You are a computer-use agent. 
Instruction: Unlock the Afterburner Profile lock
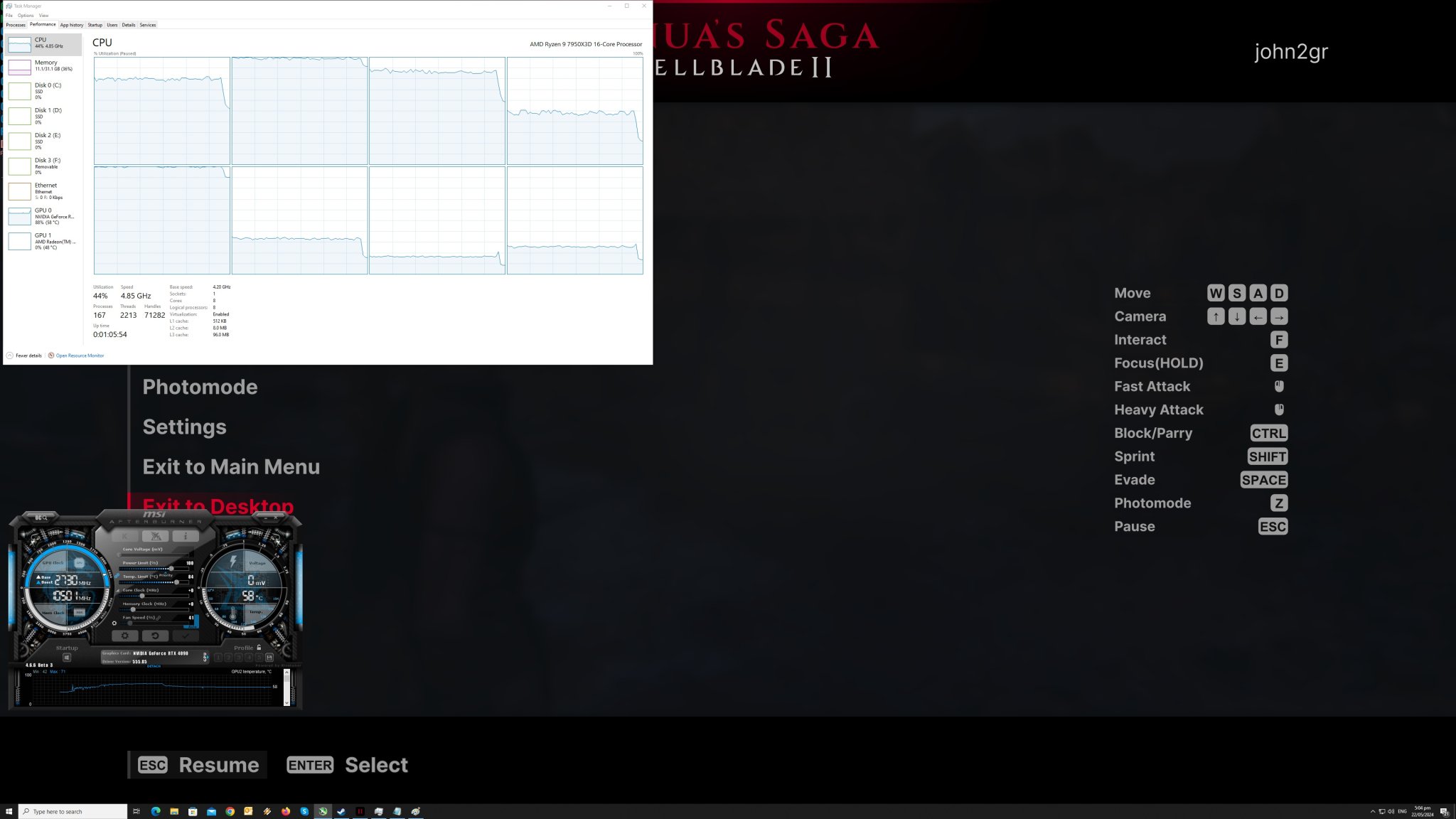259,648
